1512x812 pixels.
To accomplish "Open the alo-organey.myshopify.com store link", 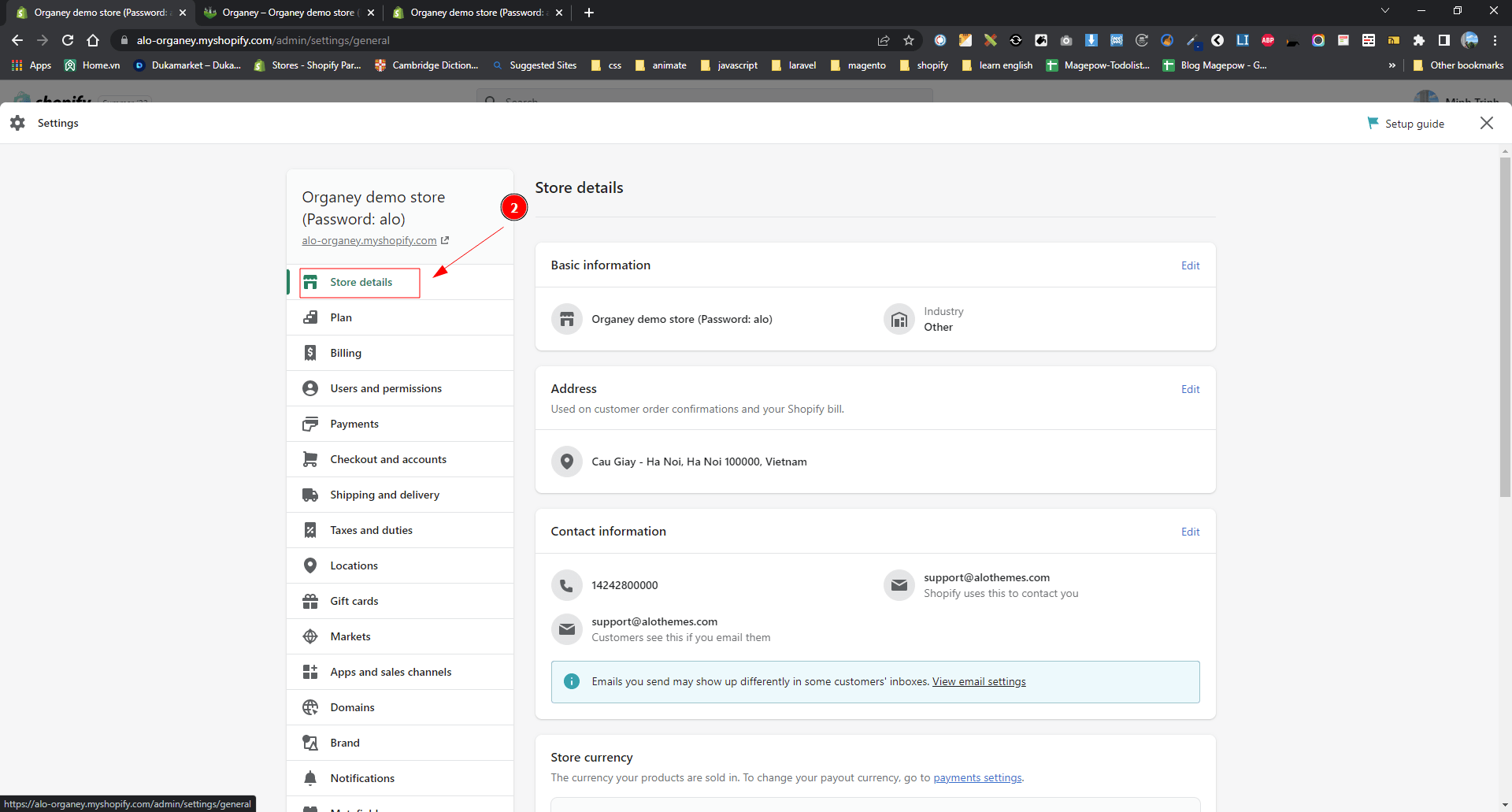I will point(369,241).
